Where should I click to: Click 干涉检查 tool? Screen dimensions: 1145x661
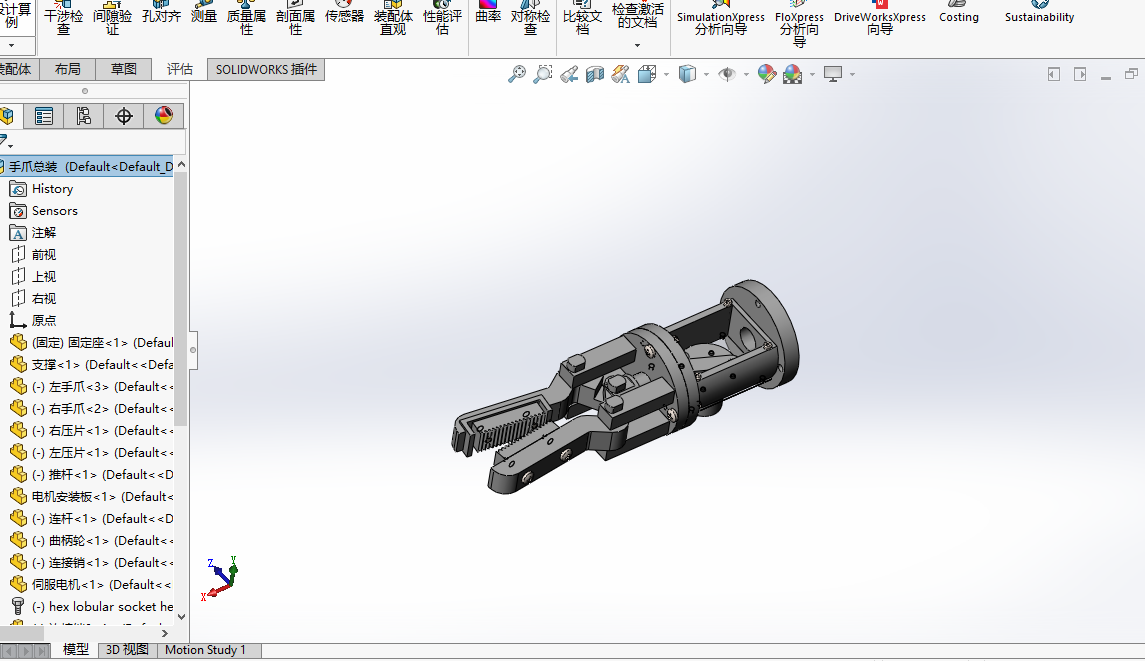pos(64,18)
